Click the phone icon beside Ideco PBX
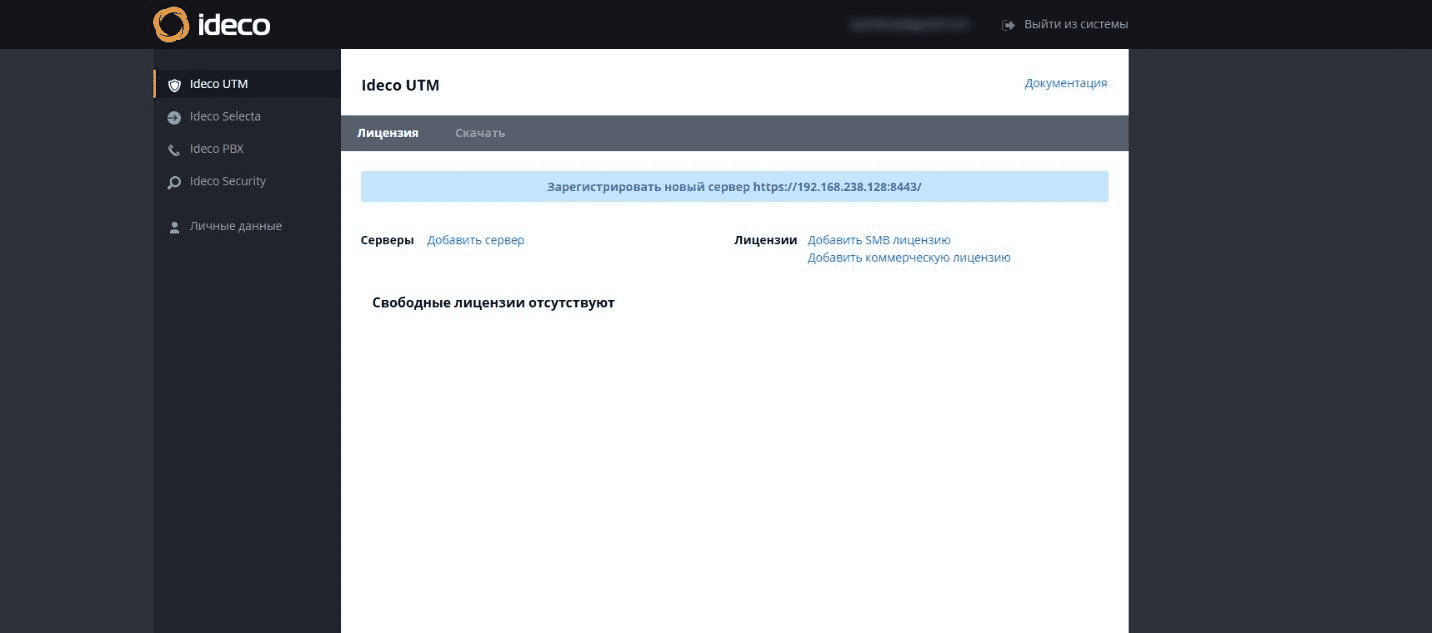The image size is (1432, 633). pyautogui.click(x=174, y=150)
